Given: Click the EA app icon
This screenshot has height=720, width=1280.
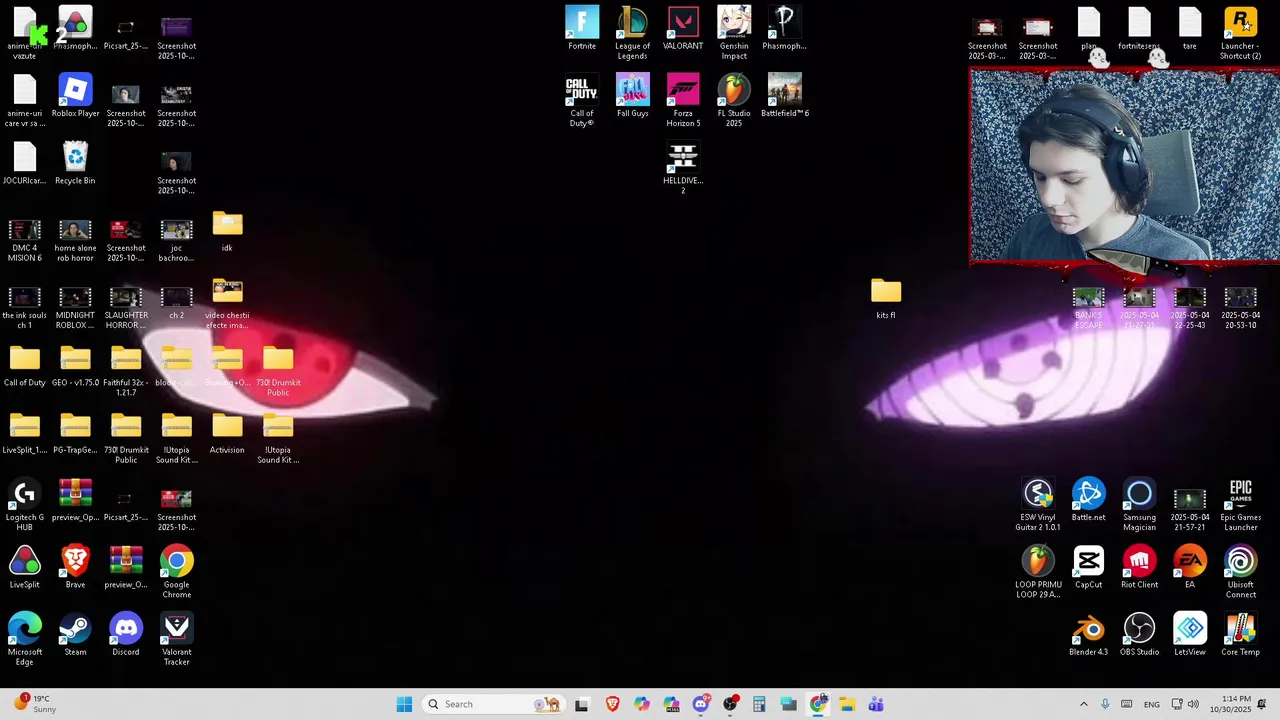Looking at the screenshot, I should coord(1190,568).
